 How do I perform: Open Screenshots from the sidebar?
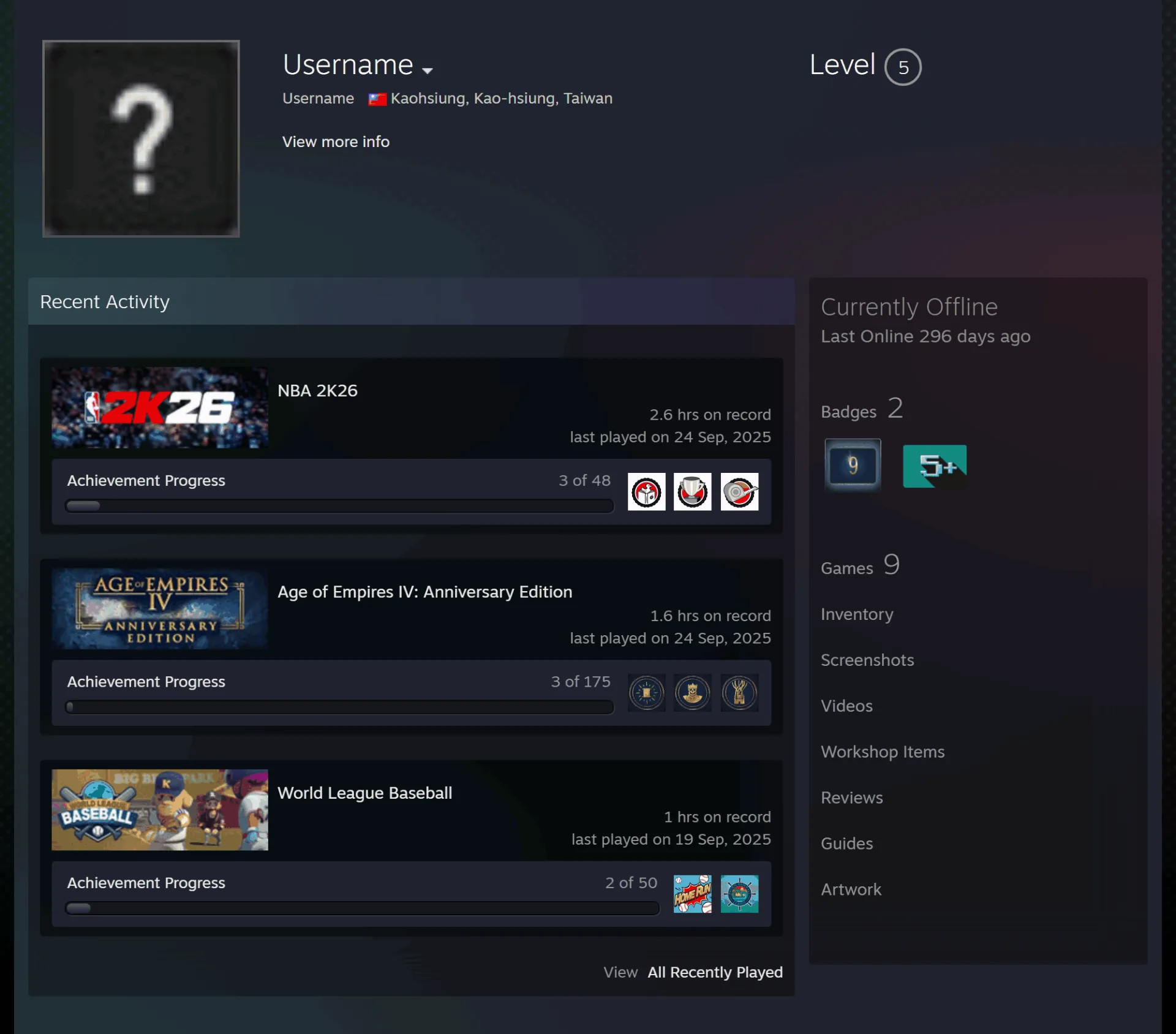tap(867, 660)
